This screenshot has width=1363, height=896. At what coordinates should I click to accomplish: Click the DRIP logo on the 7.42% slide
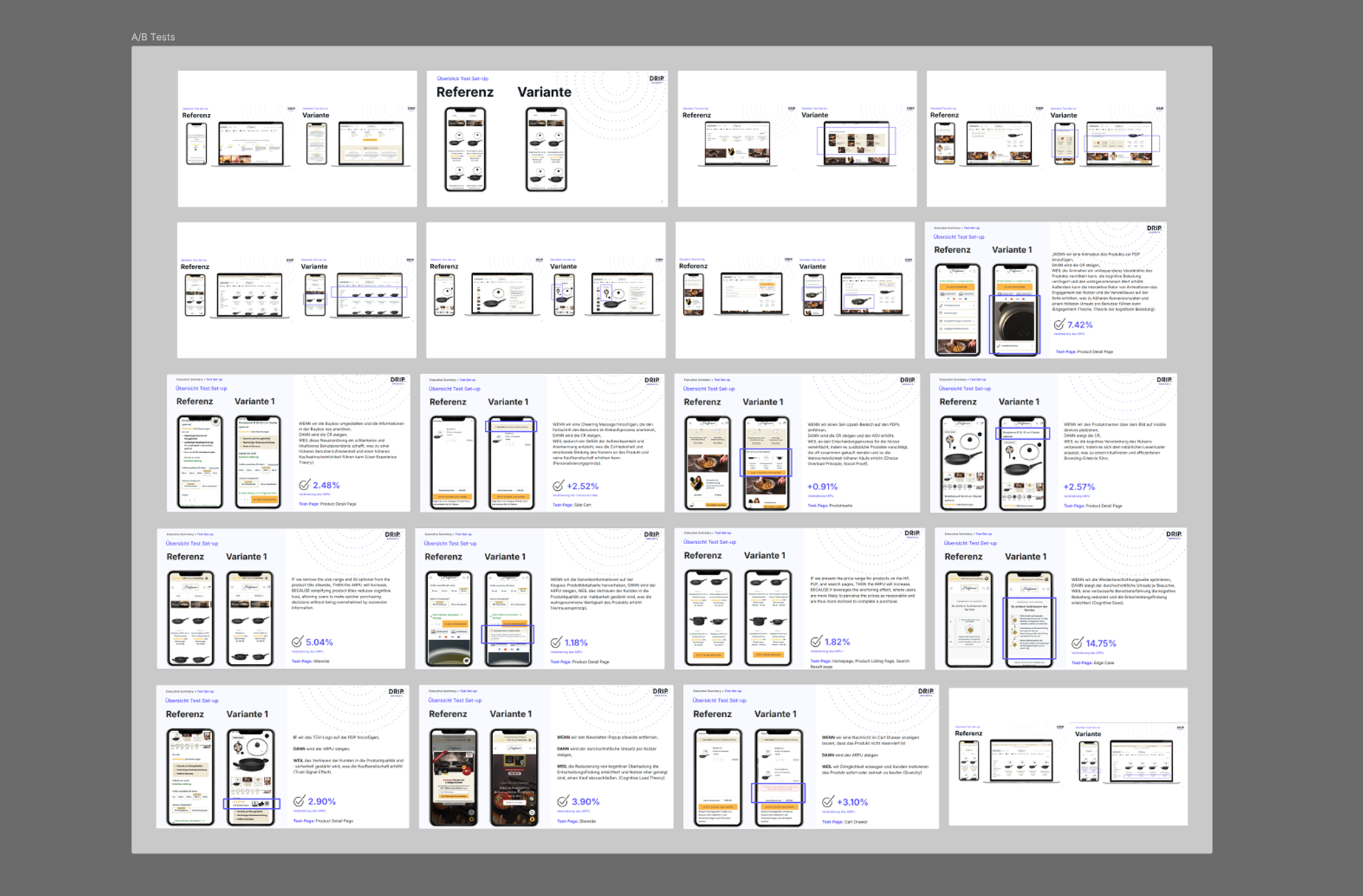pyautogui.click(x=1153, y=229)
